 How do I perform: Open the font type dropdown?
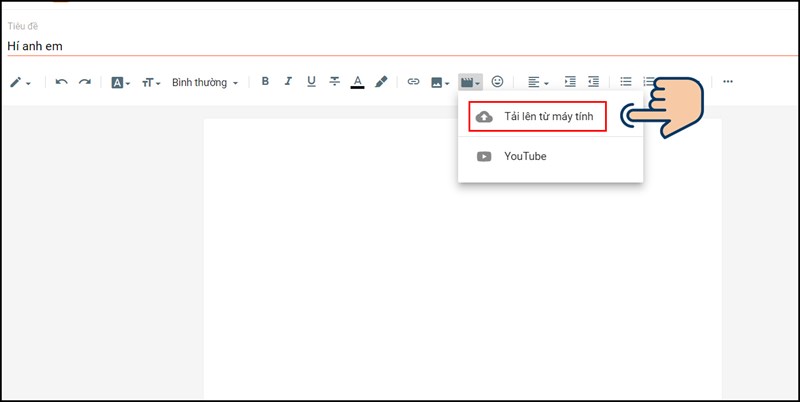[120, 83]
